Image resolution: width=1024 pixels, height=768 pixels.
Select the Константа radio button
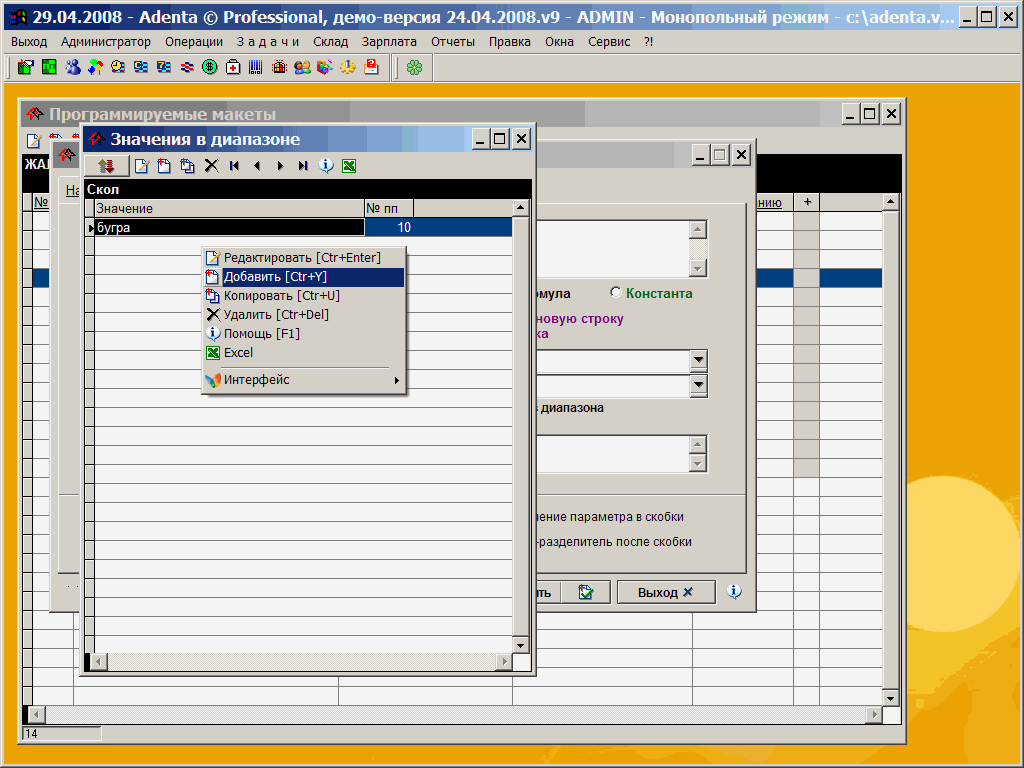coord(616,293)
